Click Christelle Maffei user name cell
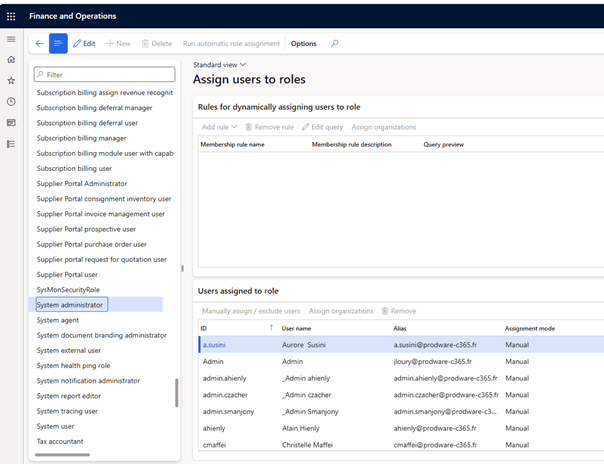Screen dimensions: 604x464 [x=307, y=445]
